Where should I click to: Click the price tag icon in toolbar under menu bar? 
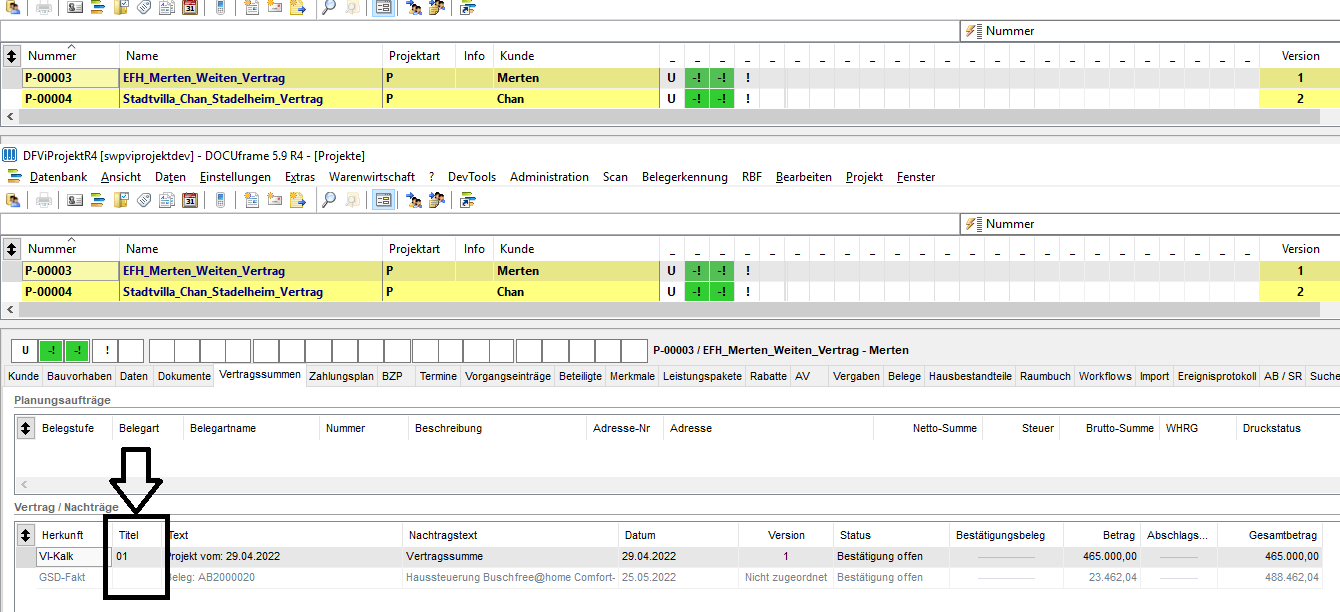point(144,200)
